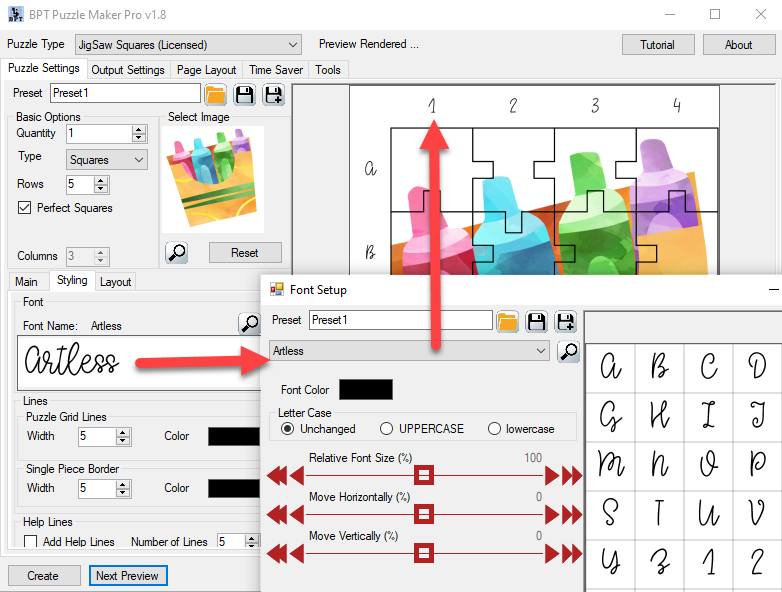Open font browser magnifier next to Font Name
The width and height of the screenshot is (782, 592).
click(x=249, y=324)
